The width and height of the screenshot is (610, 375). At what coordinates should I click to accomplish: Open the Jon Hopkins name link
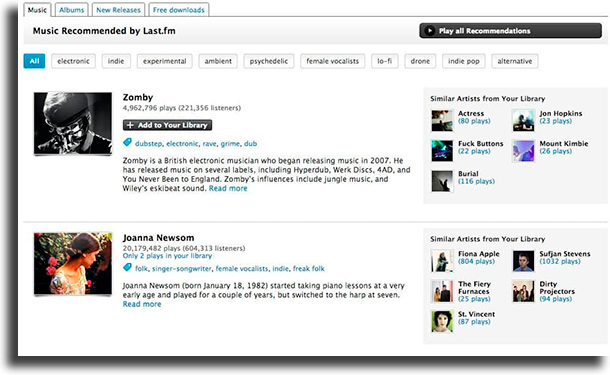coord(561,113)
